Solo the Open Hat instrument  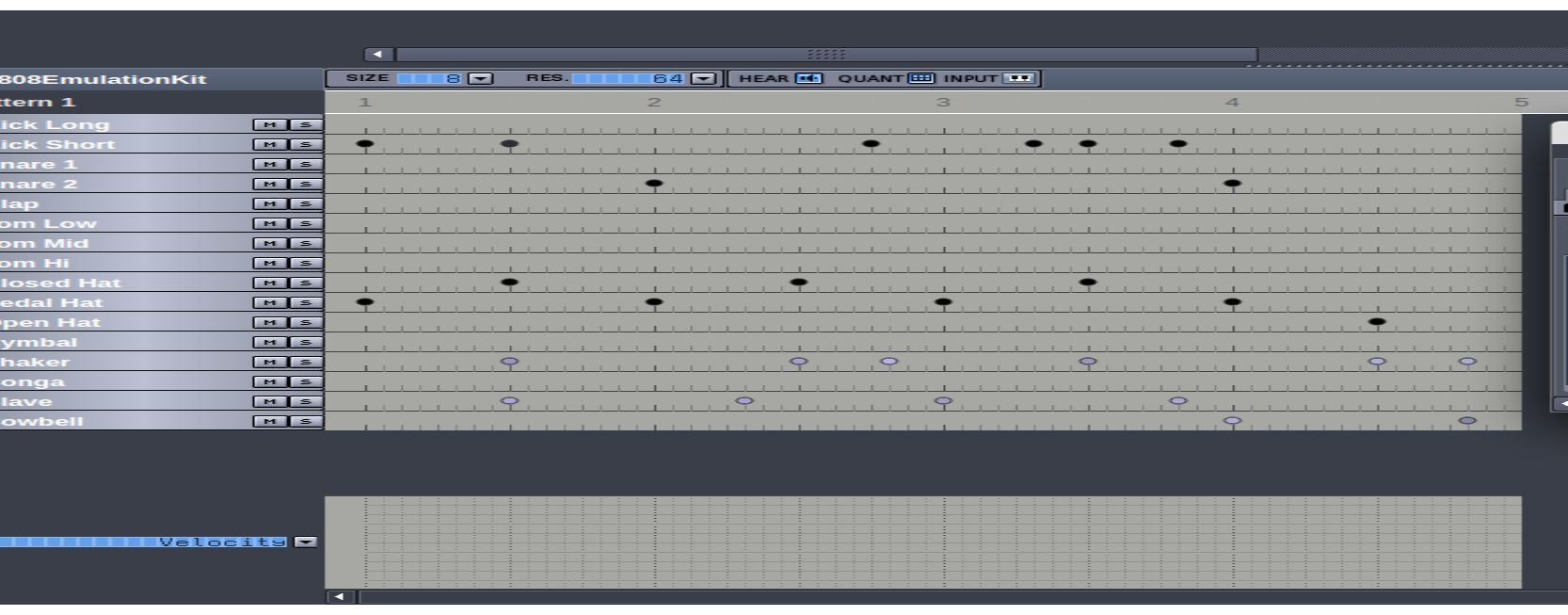(305, 322)
